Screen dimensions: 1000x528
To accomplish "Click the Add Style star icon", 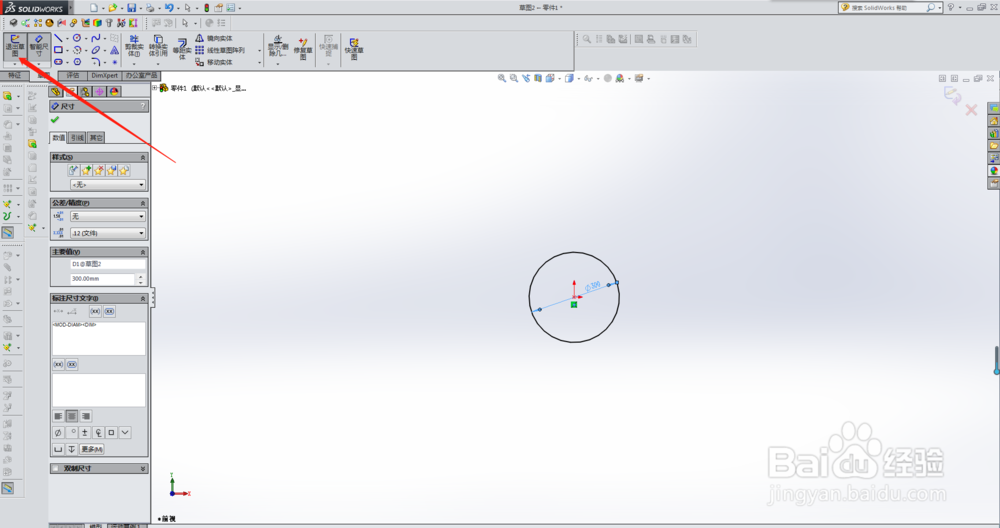I will (86, 170).
